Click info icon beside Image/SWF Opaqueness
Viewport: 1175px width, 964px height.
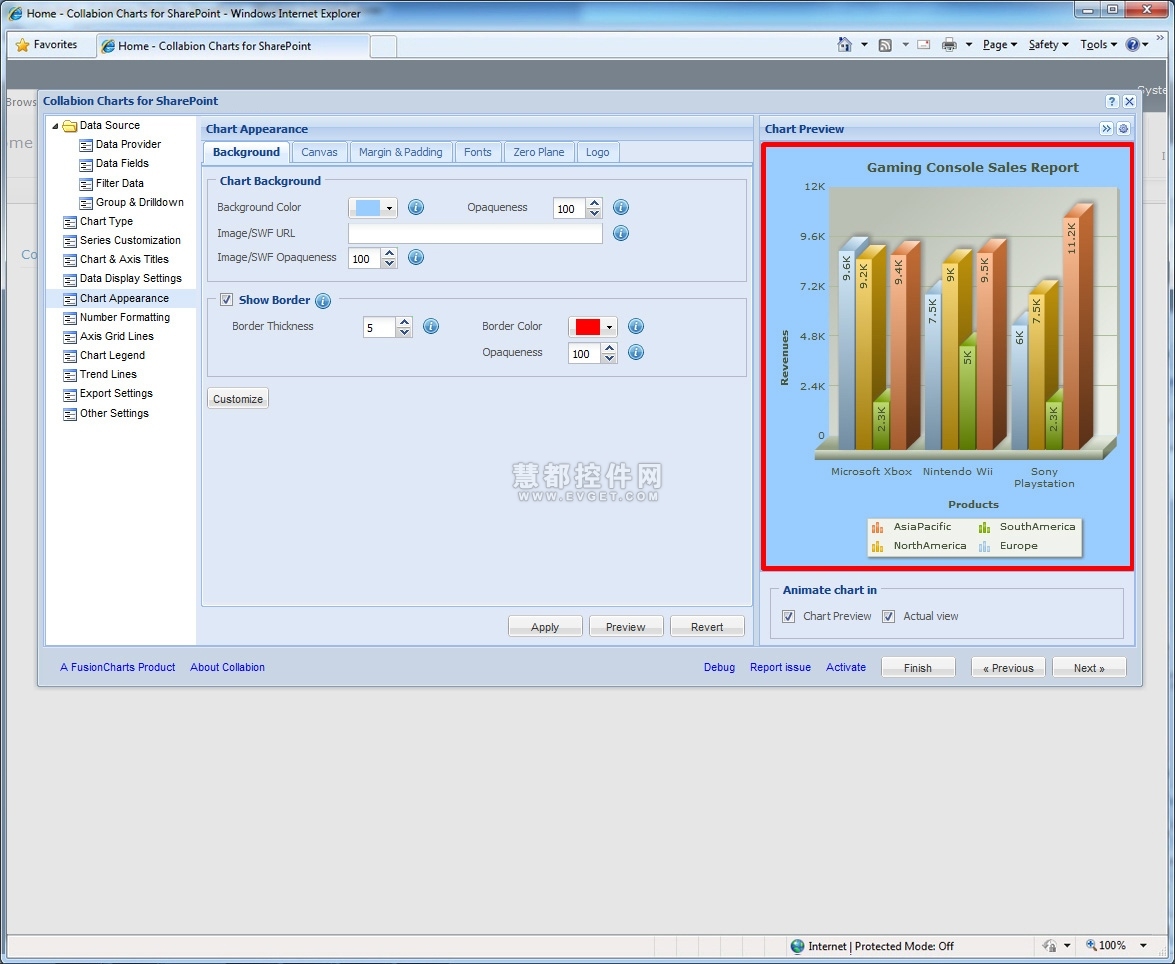[x=416, y=257]
